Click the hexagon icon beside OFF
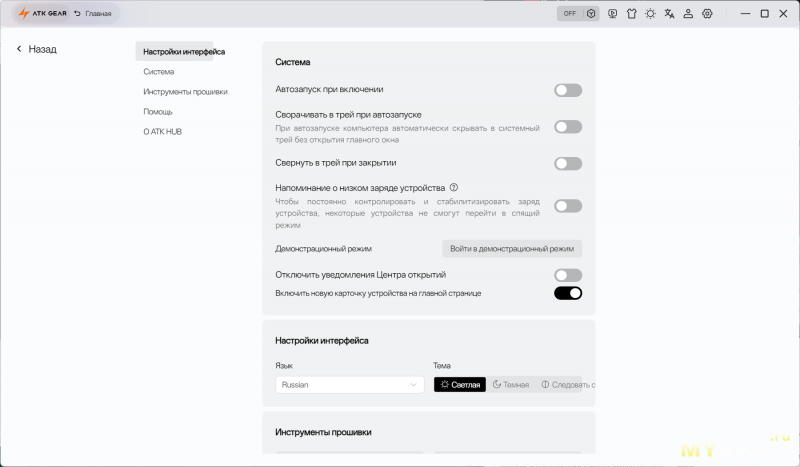 pos(591,14)
